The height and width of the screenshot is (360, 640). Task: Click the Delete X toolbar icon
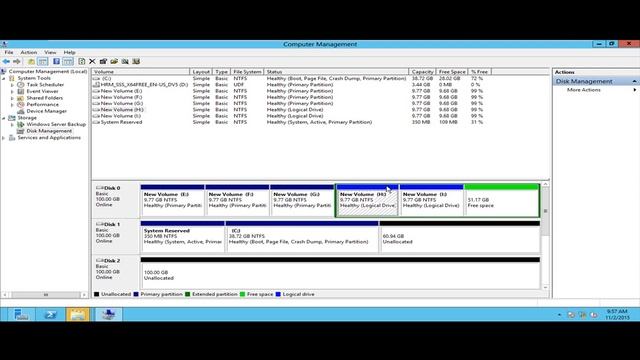point(92,62)
